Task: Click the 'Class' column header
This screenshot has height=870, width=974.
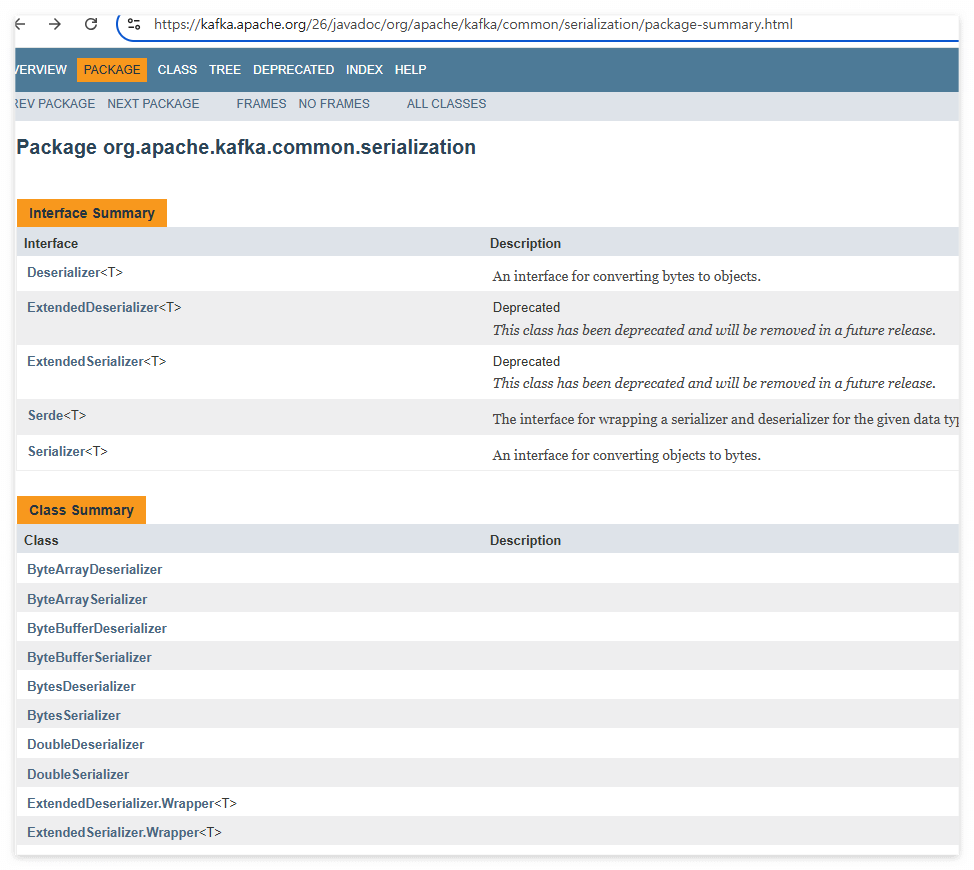Action: (x=41, y=540)
